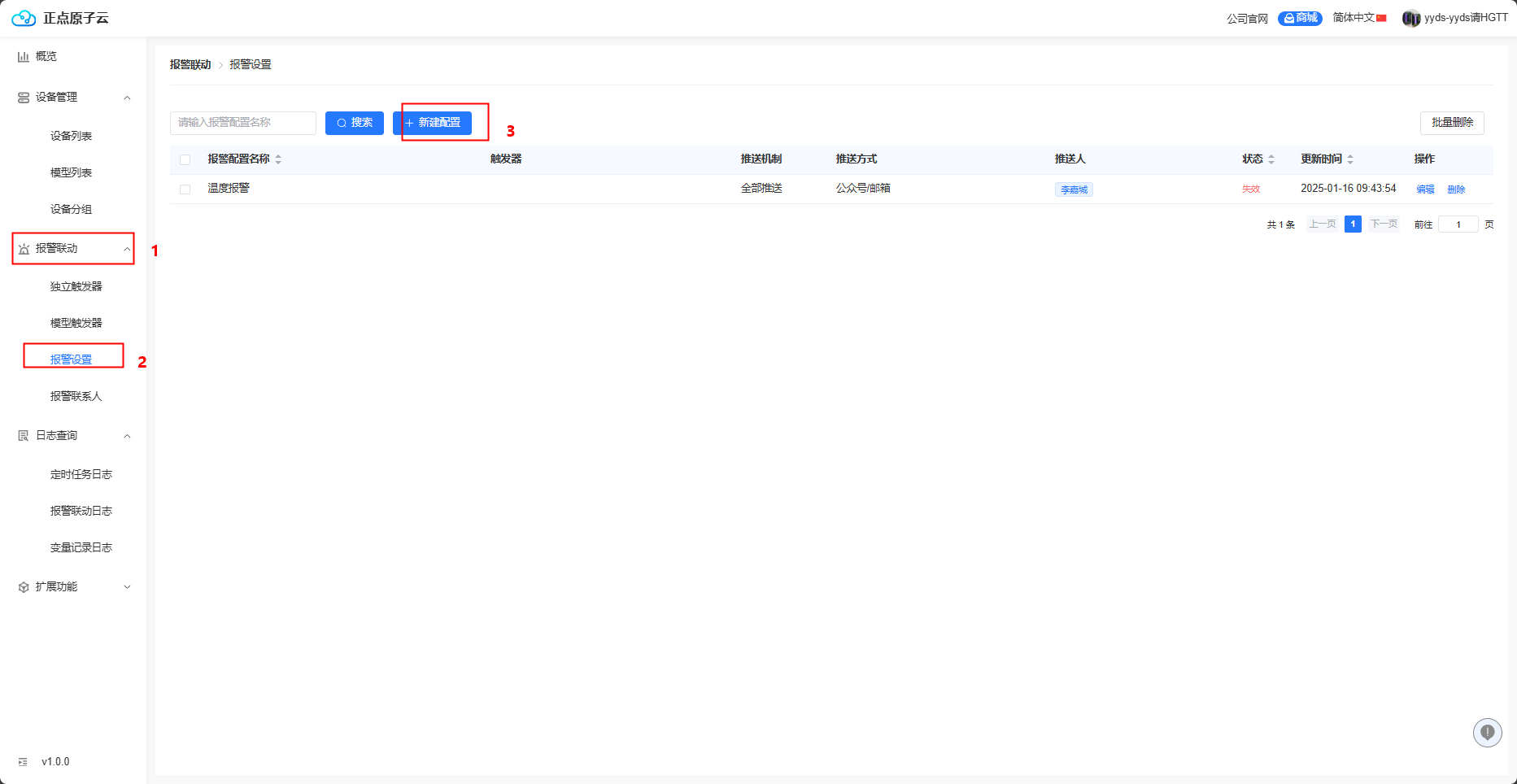Click the cloud logo icon
The image size is (1517, 784).
coord(24,18)
